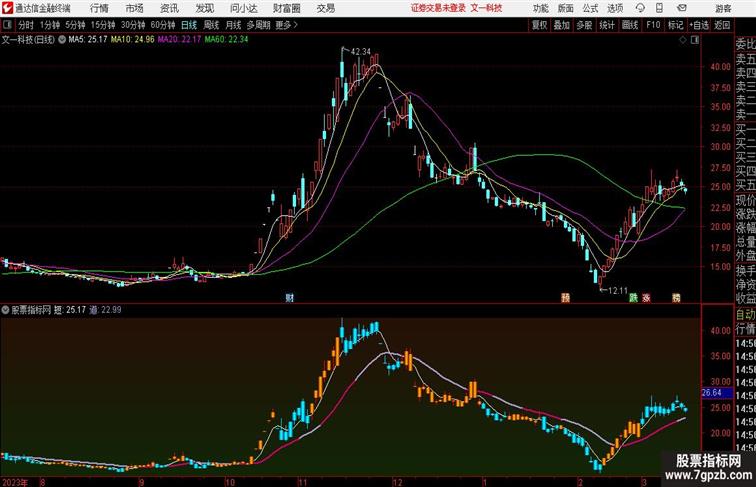
Task: Switch to the 60分钟 period tab
Action: tap(163, 25)
